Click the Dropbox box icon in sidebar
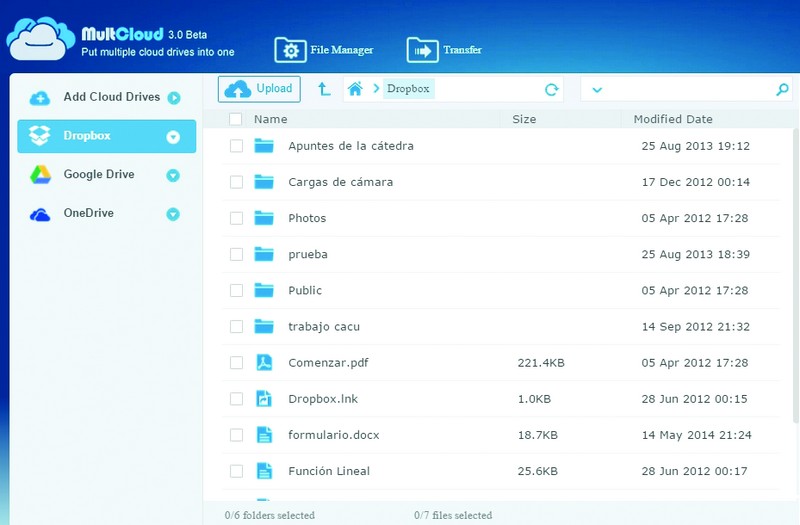The height and width of the screenshot is (525, 800). 40,136
